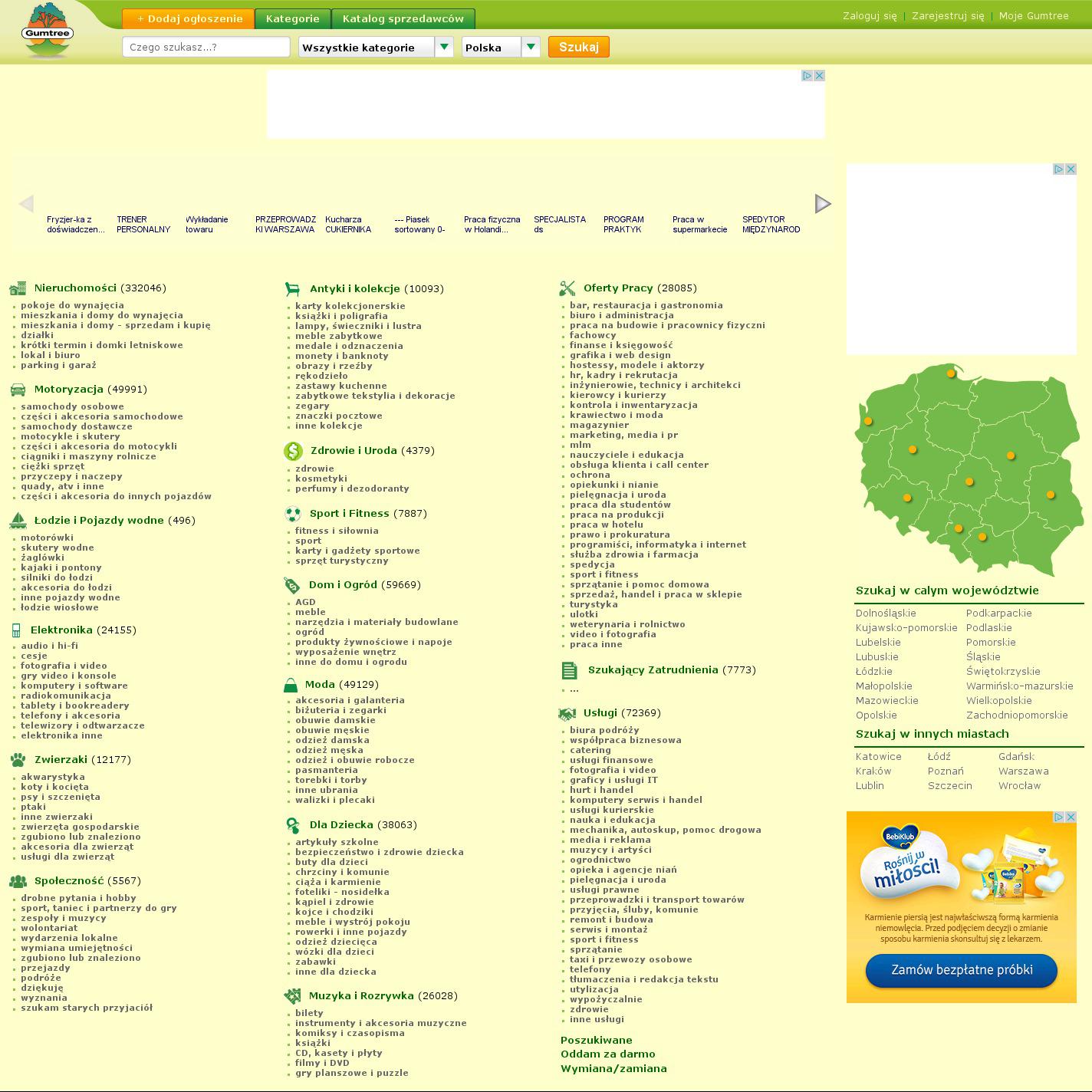Click the paw icon beside Zwierzaki
Screen dimensions: 1092x1092
(18, 760)
